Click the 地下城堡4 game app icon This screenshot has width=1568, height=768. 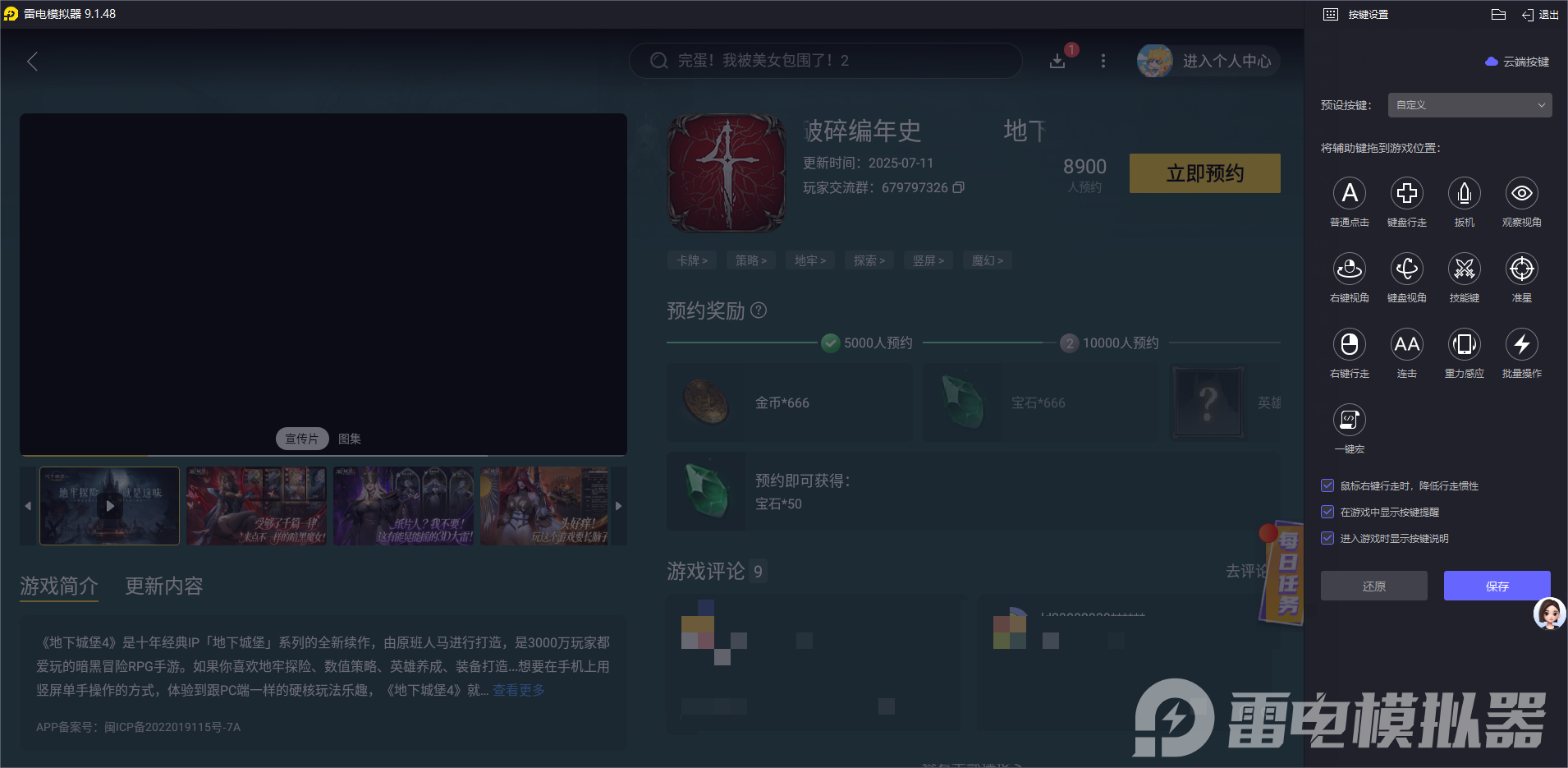point(727,173)
